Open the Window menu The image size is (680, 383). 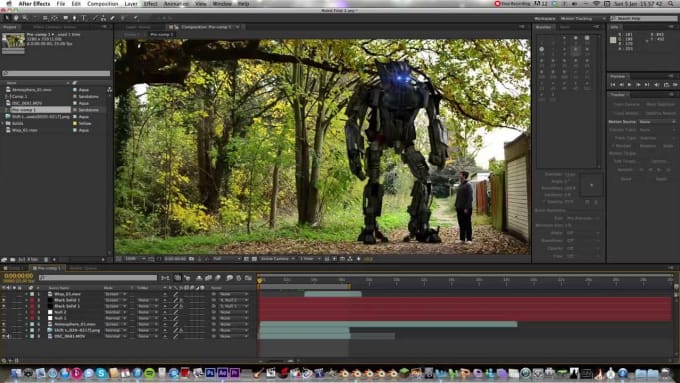(222, 3)
